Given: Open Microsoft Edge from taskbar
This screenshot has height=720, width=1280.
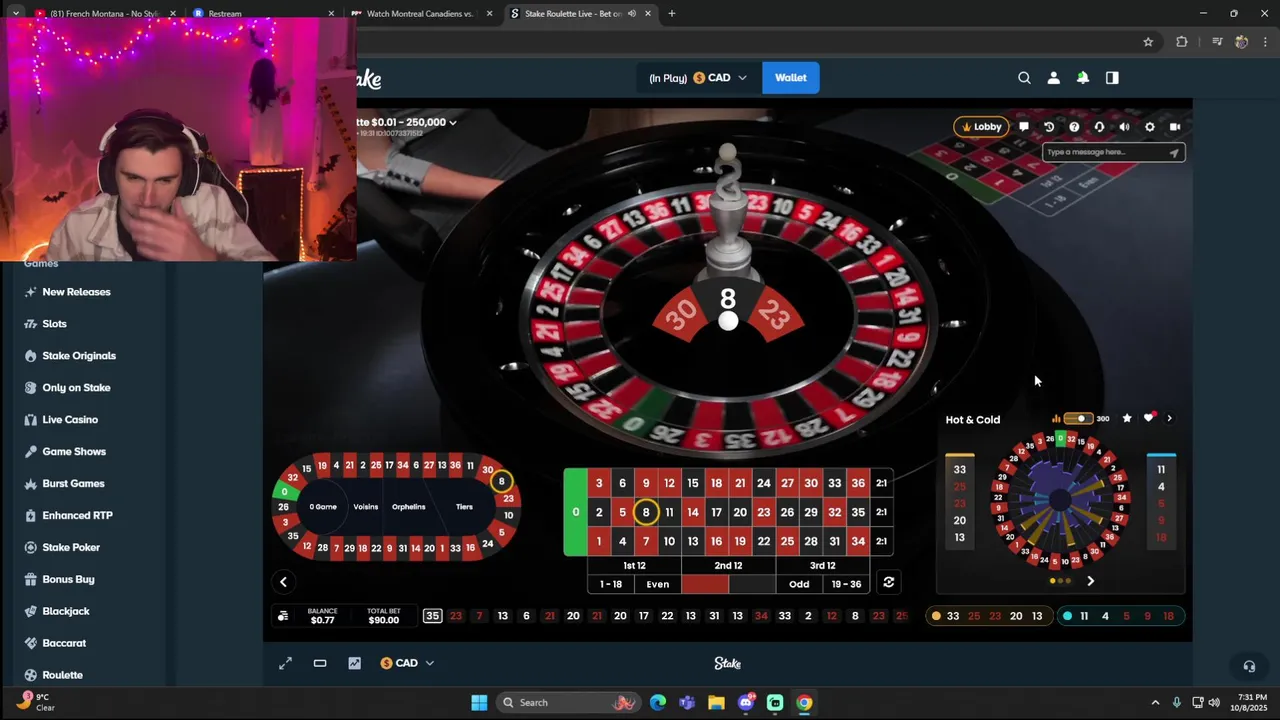Looking at the screenshot, I should tap(658, 702).
